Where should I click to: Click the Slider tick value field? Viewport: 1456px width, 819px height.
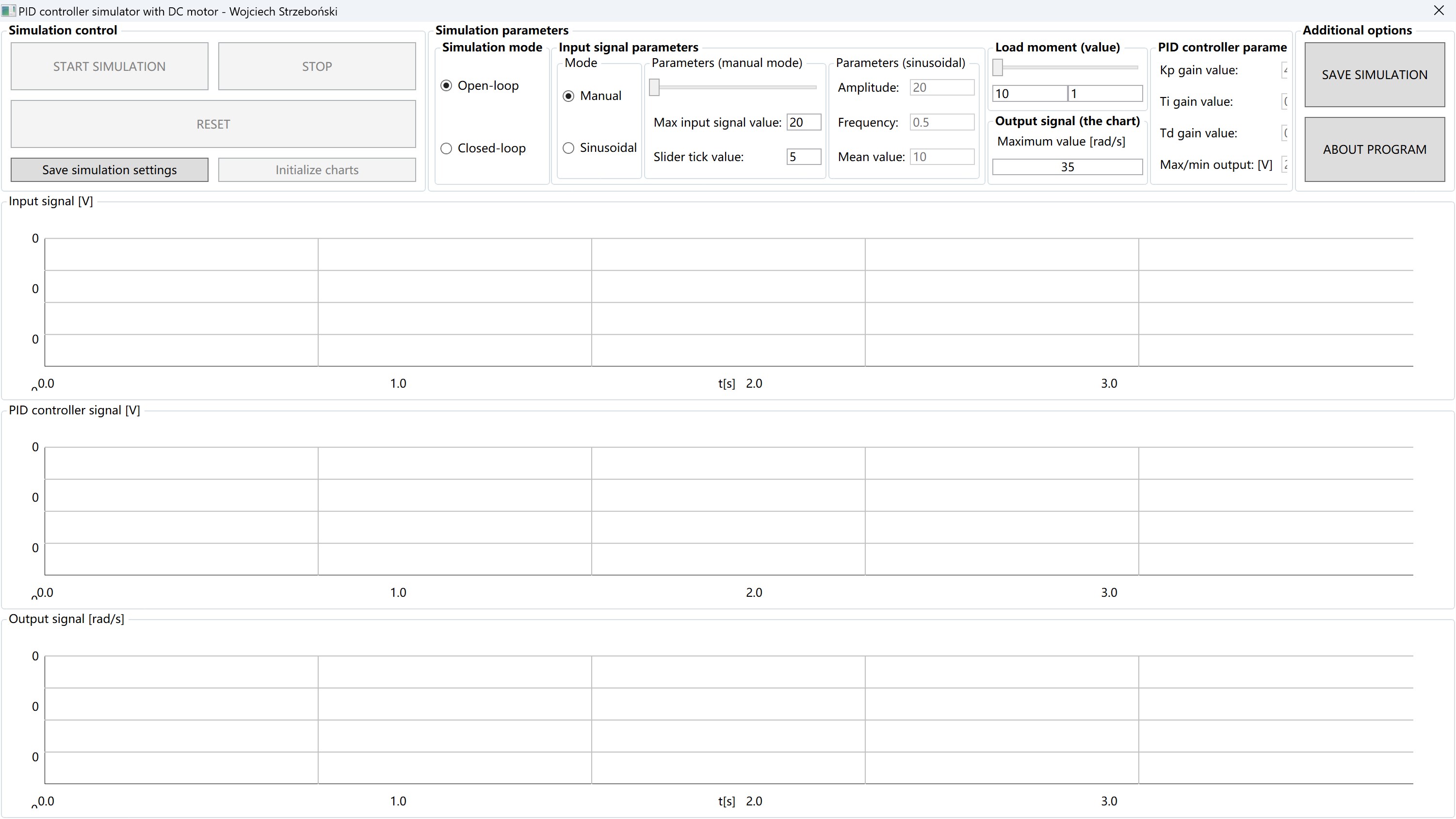click(803, 157)
